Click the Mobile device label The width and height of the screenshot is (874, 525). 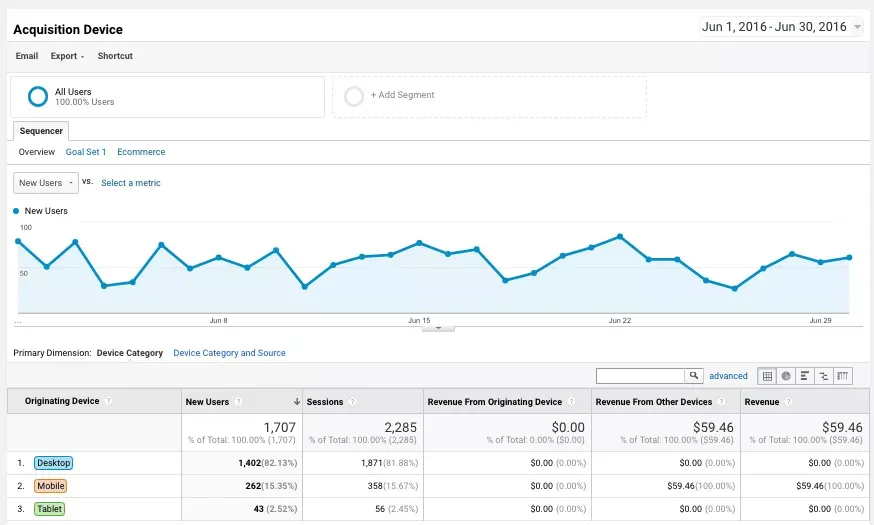tap(51, 485)
